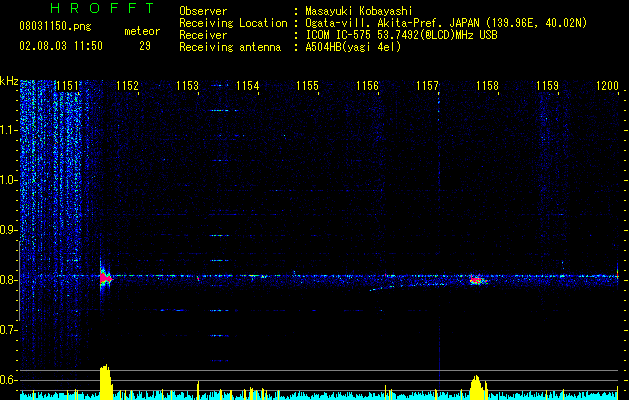Click the 0.7 kHz axis tick label
This screenshot has width=629, height=400.
[9, 330]
